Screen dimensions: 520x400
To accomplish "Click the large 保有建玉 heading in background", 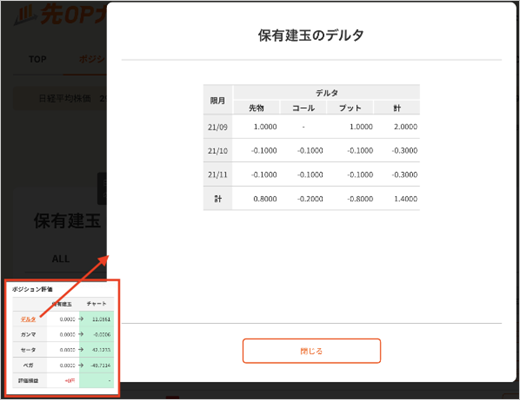I will click(67, 221).
